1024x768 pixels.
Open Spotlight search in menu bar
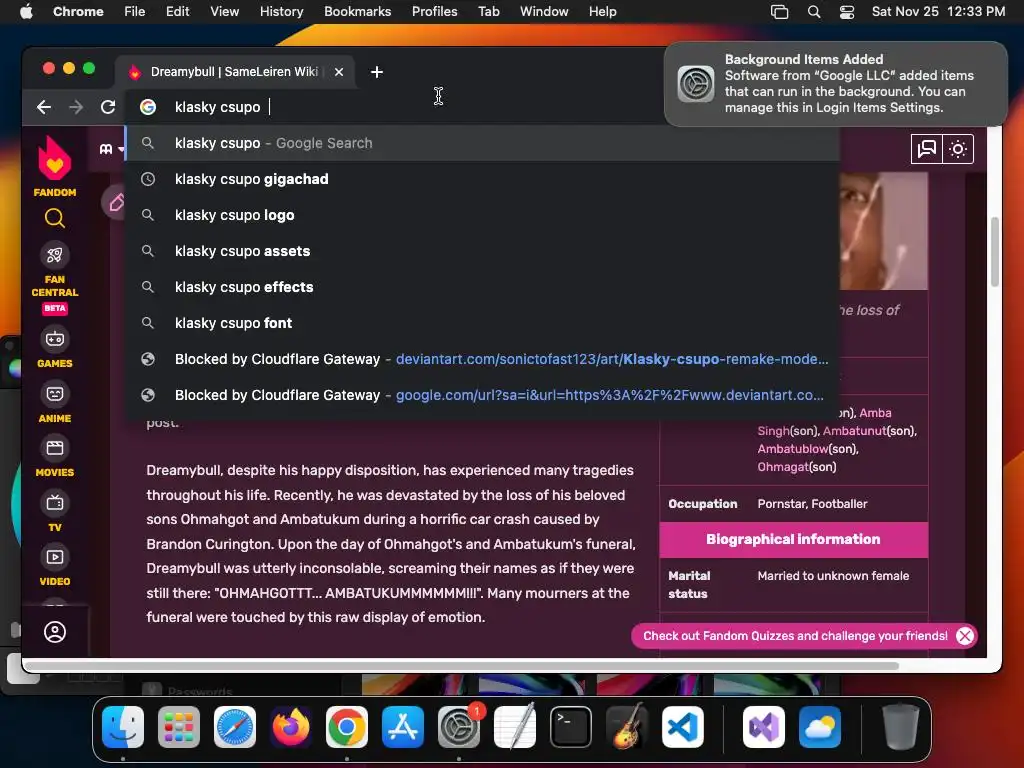pyautogui.click(x=814, y=12)
